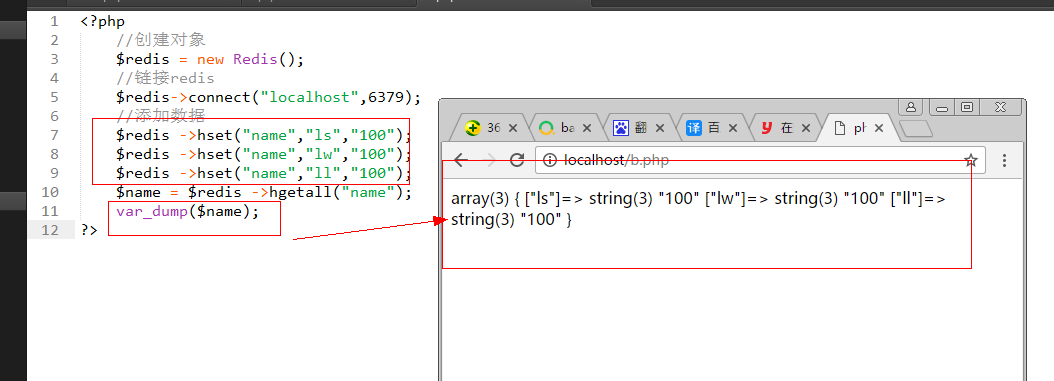Screen dimensions: 1054x381
Task: Click the 'new Redis()' code on line 3
Action: 251,59
